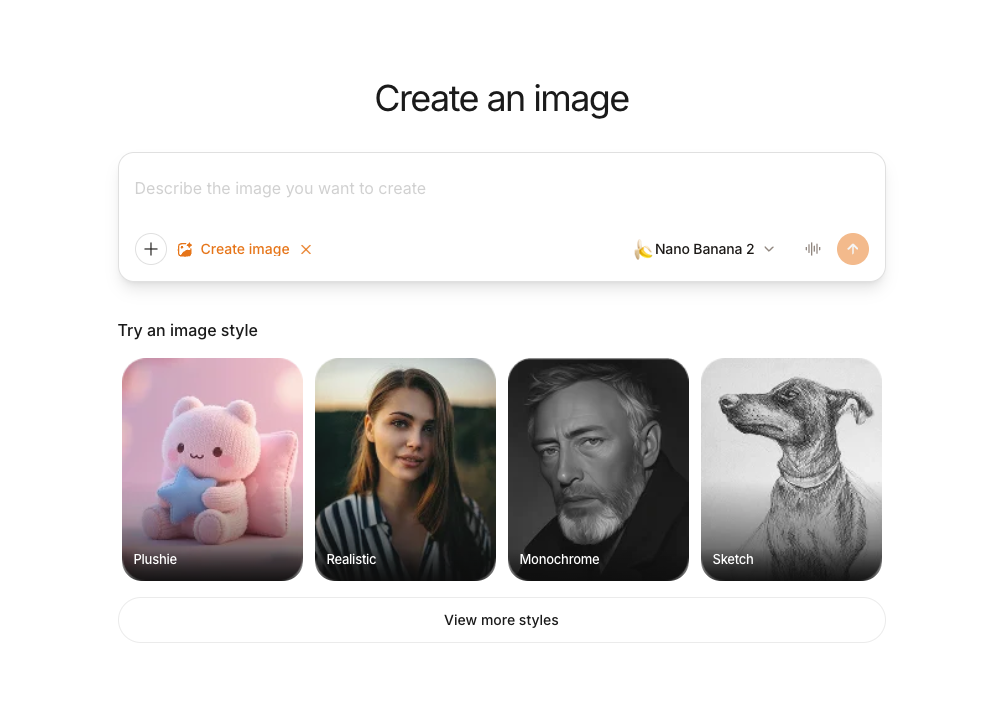
Task: Click the Create image text chip
Action: pos(245,249)
